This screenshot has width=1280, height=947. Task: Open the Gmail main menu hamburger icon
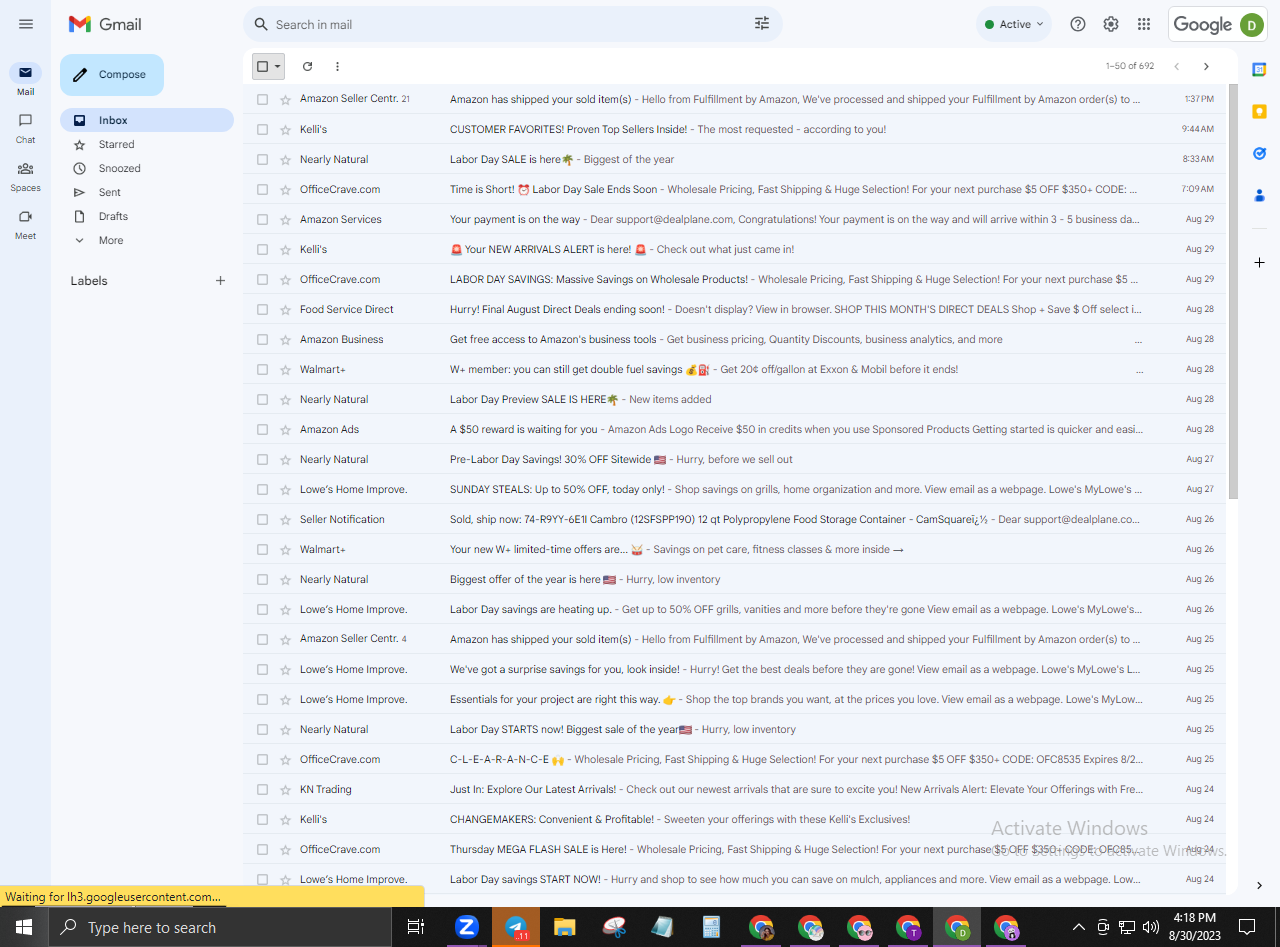tap(26, 24)
